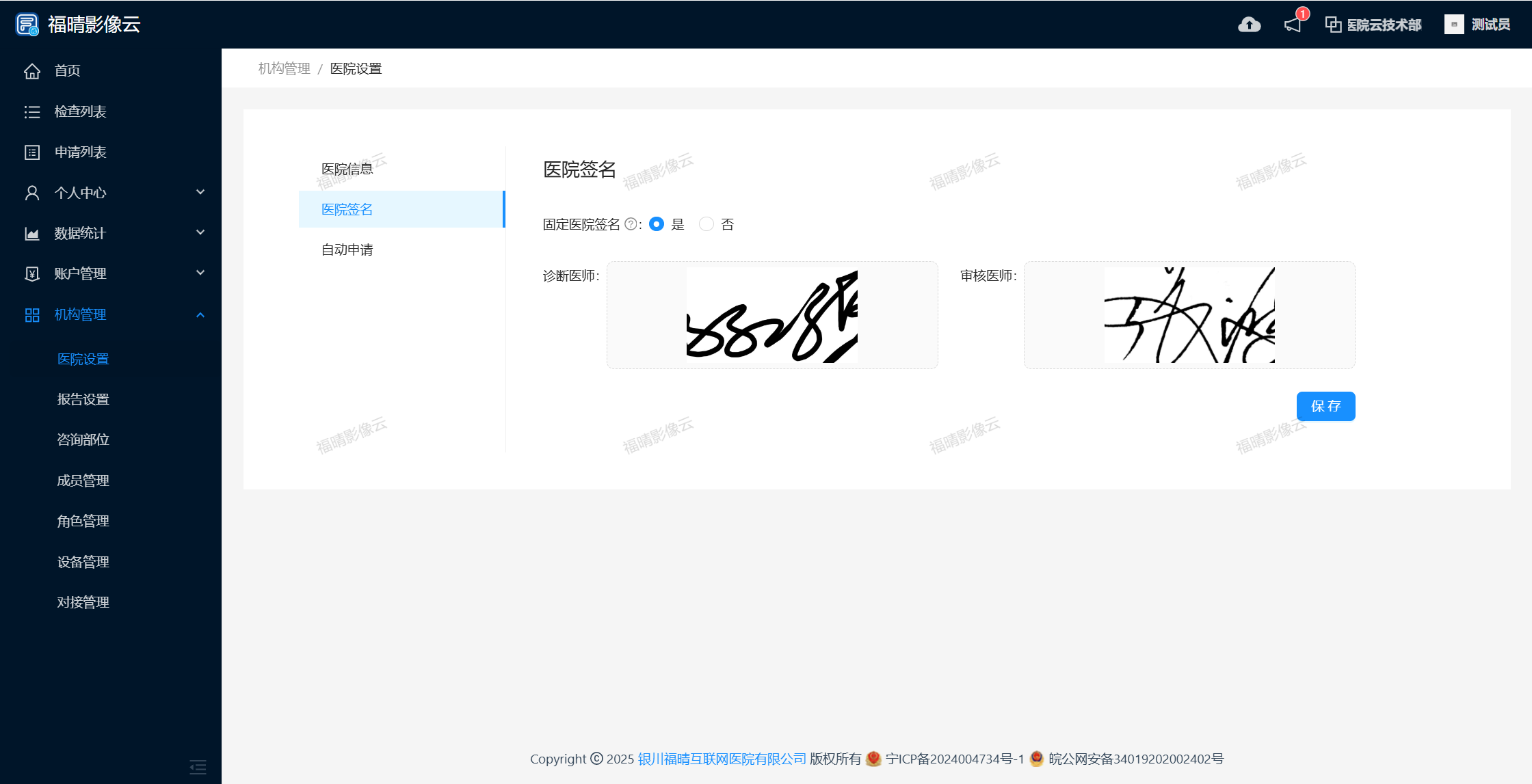The image size is (1532, 784).
Task: Click the sidebar collapse control at bottom left
Action: click(198, 768)
